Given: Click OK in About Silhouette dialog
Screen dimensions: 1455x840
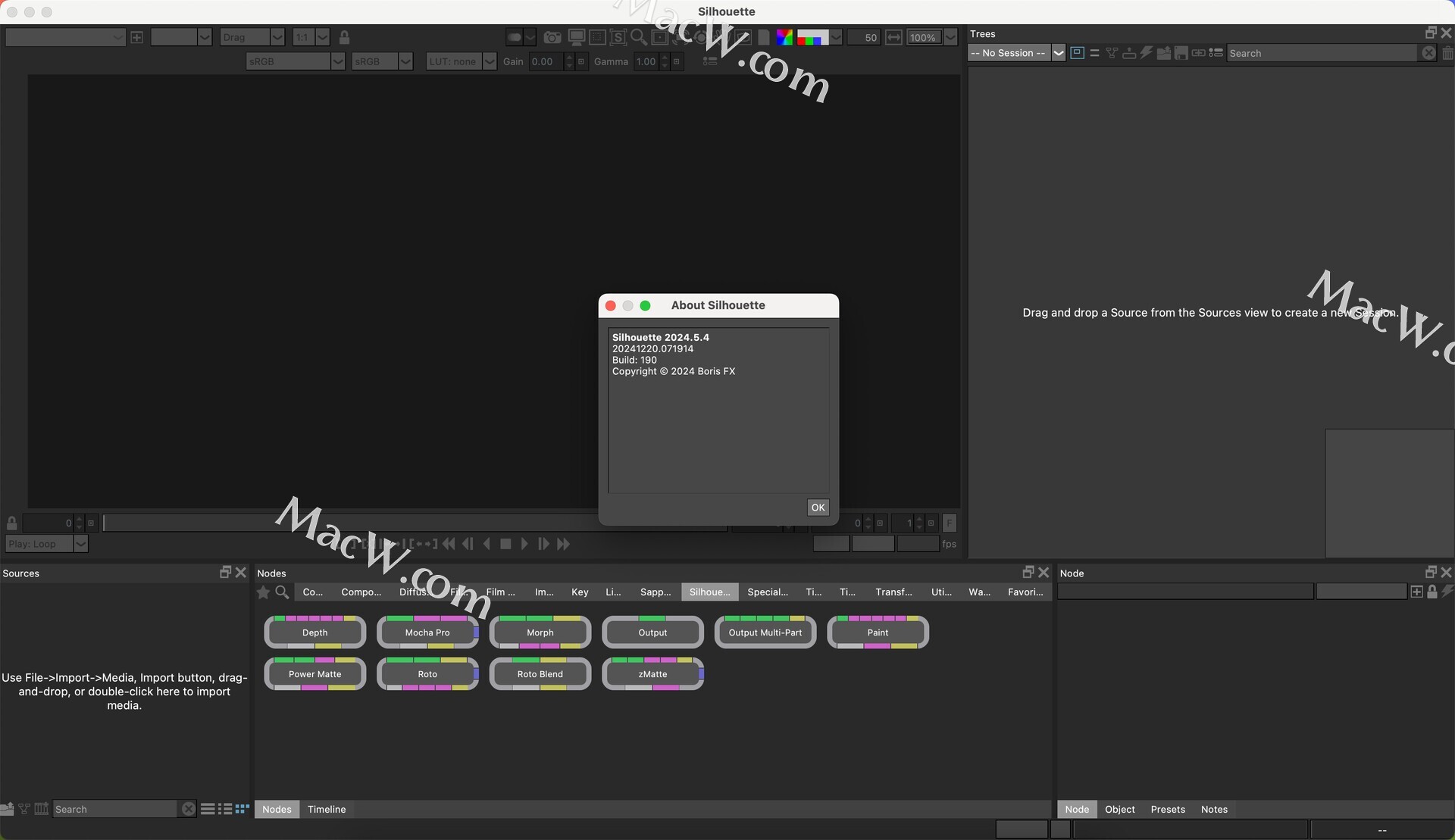Looking at the screenshot, I should click(x=818, y=507).
